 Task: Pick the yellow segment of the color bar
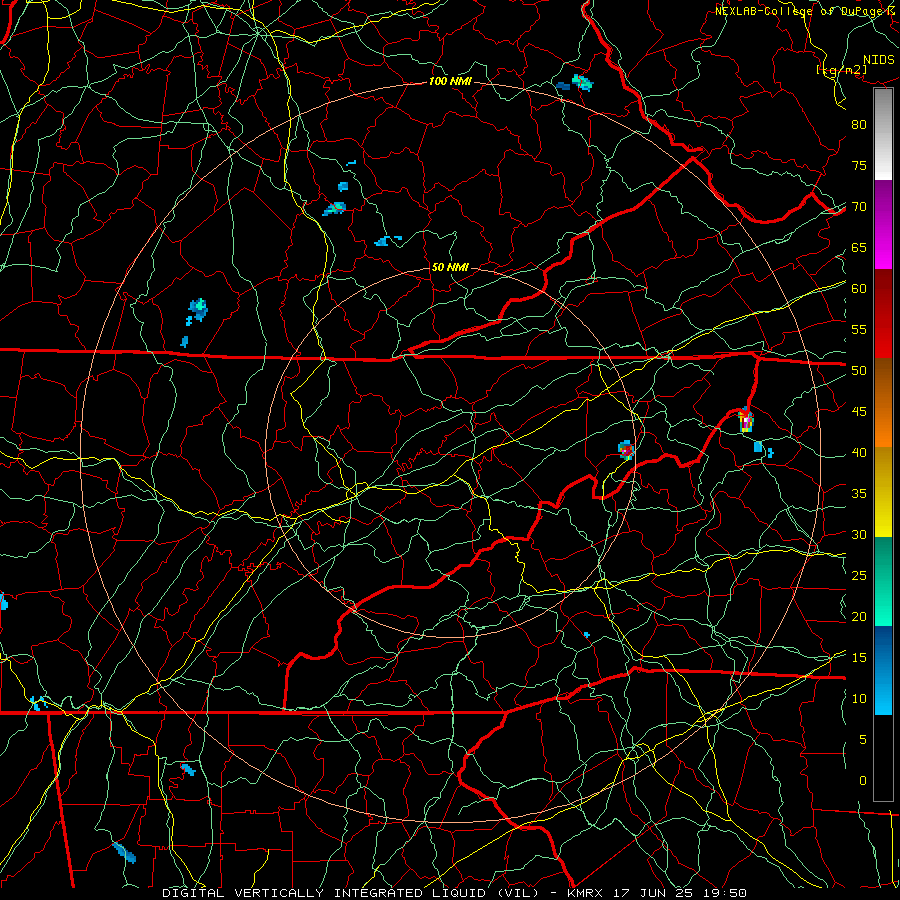point(883,492)
